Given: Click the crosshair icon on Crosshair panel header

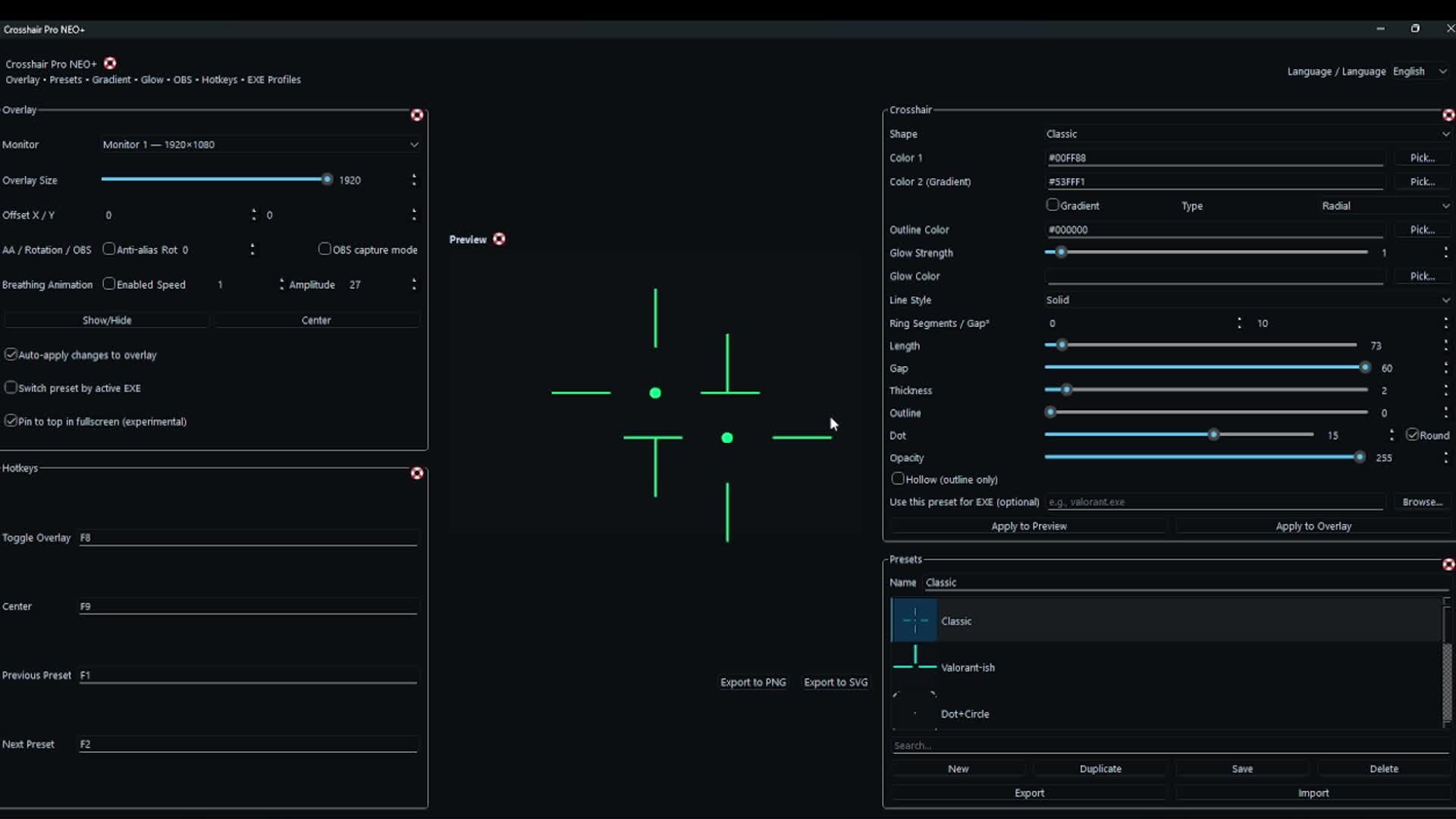Looking at the screenshot, I should point(1448,115).
